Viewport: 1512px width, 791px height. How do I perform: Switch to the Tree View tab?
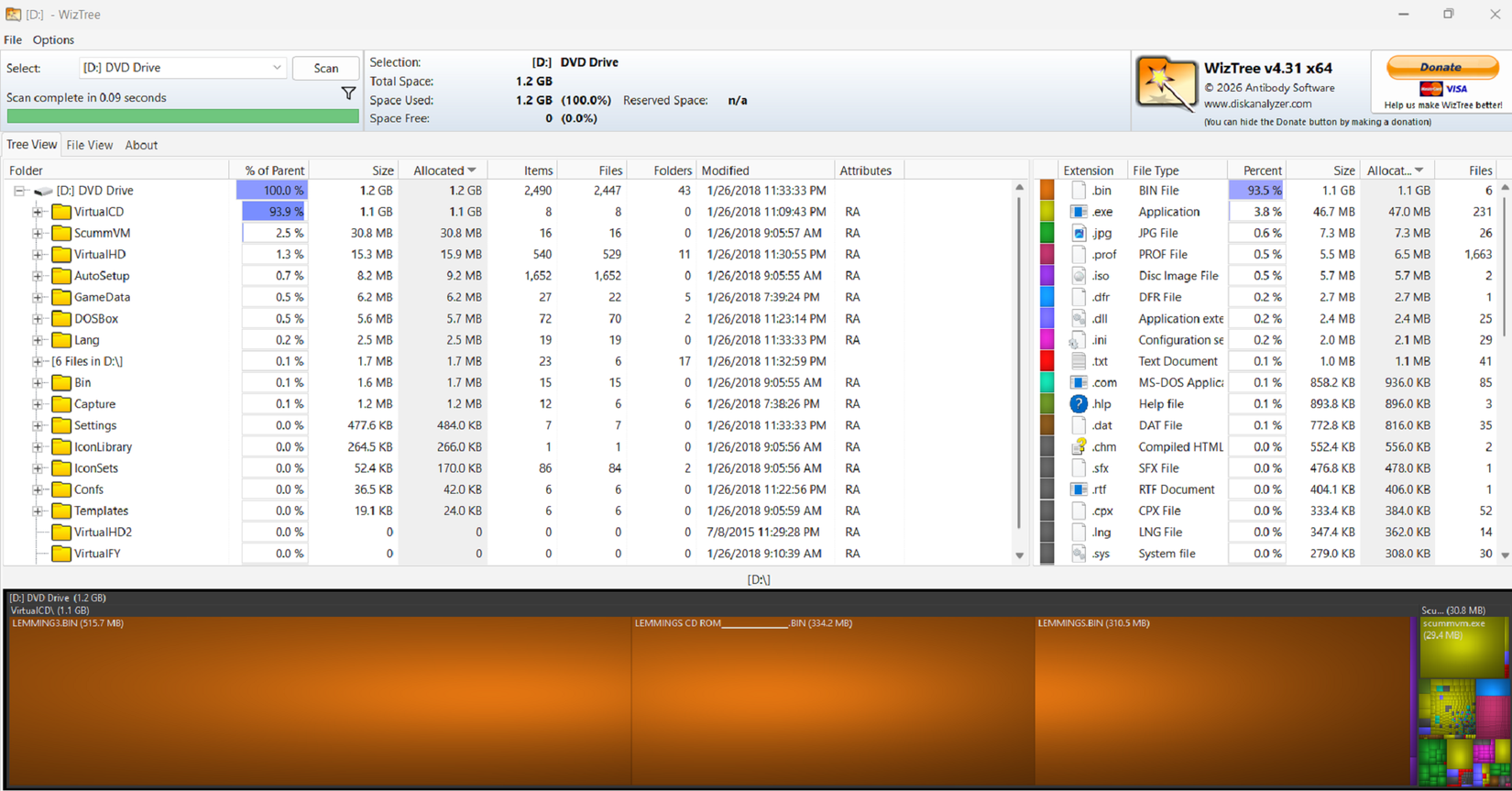(31, 145)
